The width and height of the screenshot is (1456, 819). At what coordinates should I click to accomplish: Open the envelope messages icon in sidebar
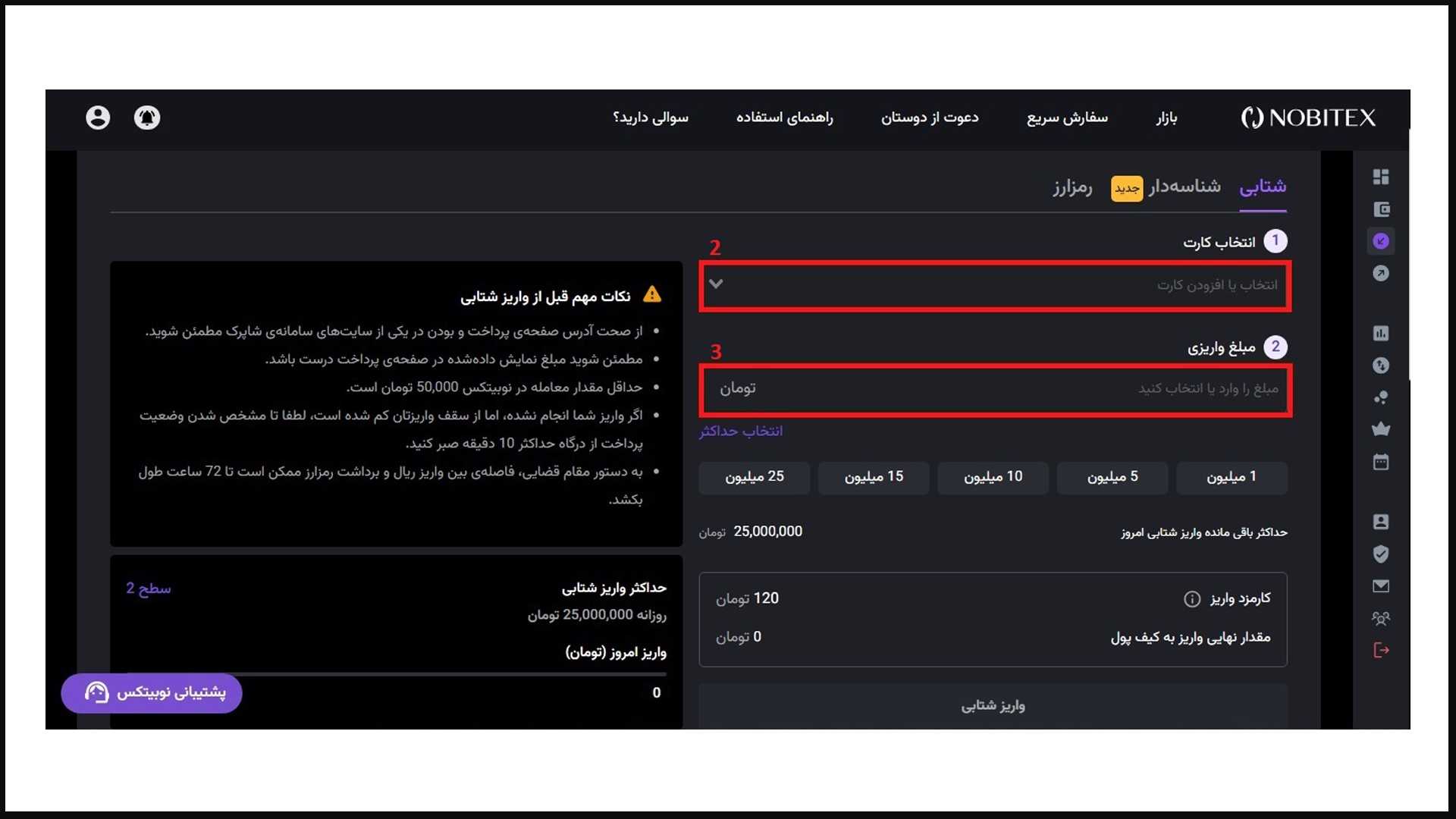[1381, 586]
